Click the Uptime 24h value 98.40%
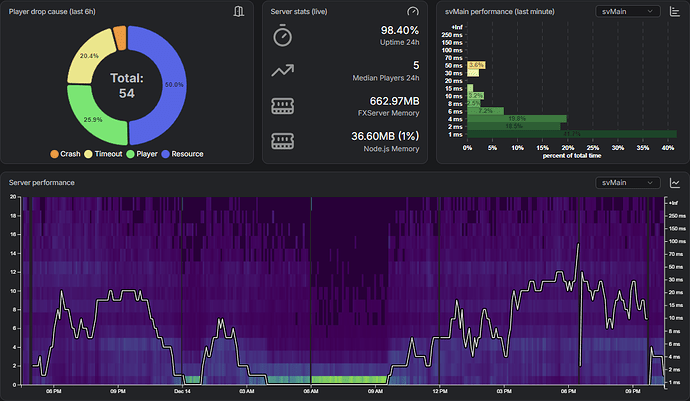Screen dimensions: 690x401 click(400, 30)
